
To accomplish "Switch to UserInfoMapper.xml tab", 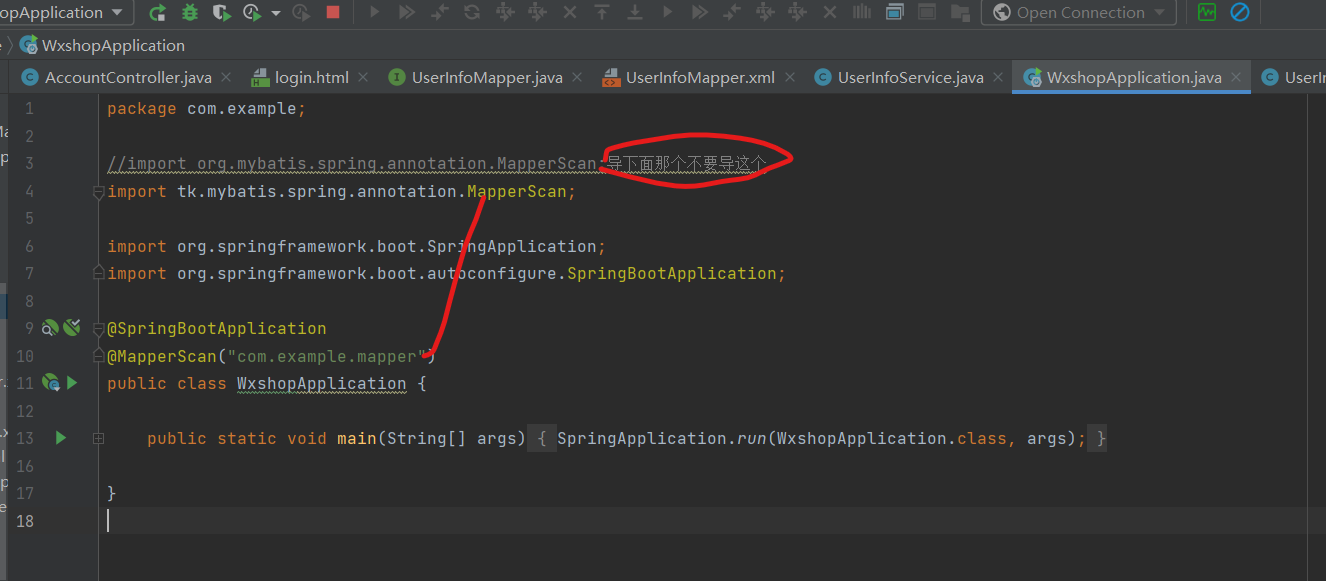I will [x=700, y=77].
